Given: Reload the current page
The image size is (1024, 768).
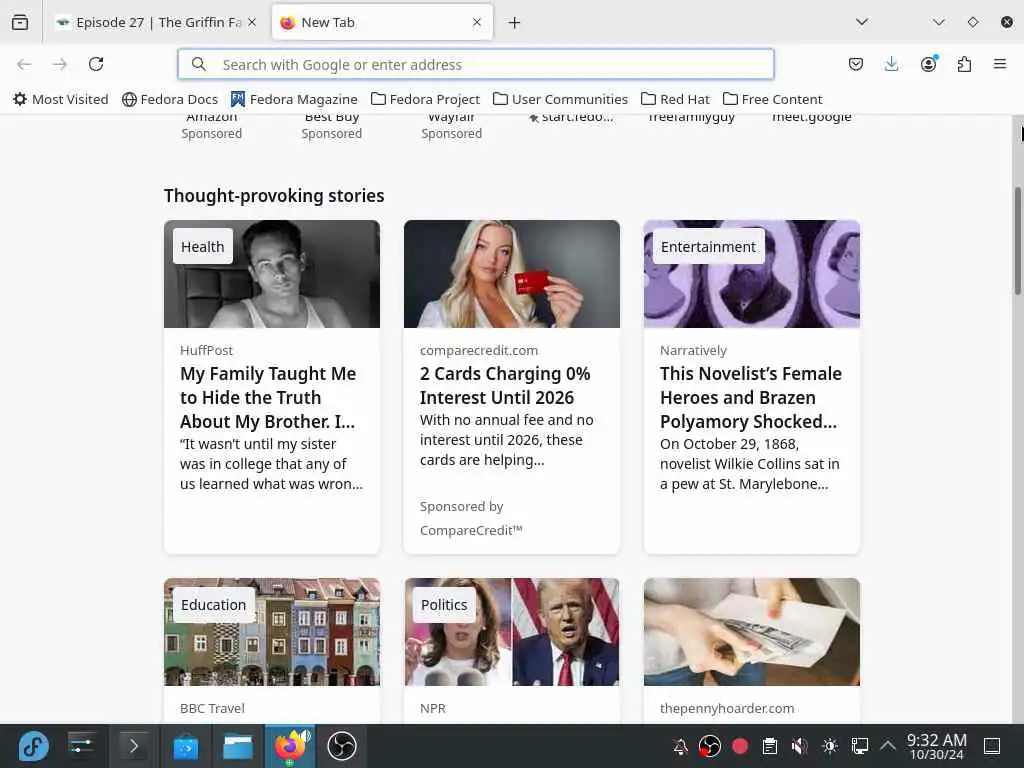Looking at the screenshot, I should tap(96, 64).
